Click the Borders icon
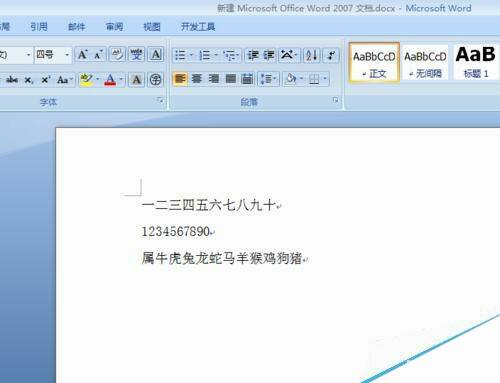This screenshot has width=500, height=383. click(x=314, y=79)
